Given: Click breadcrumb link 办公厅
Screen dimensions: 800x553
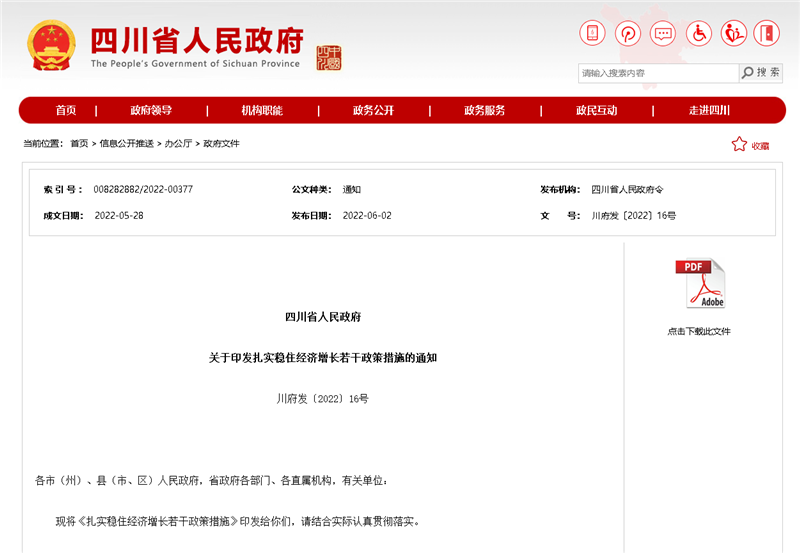Looking at the screenshot, I should (x=178, y=143).
